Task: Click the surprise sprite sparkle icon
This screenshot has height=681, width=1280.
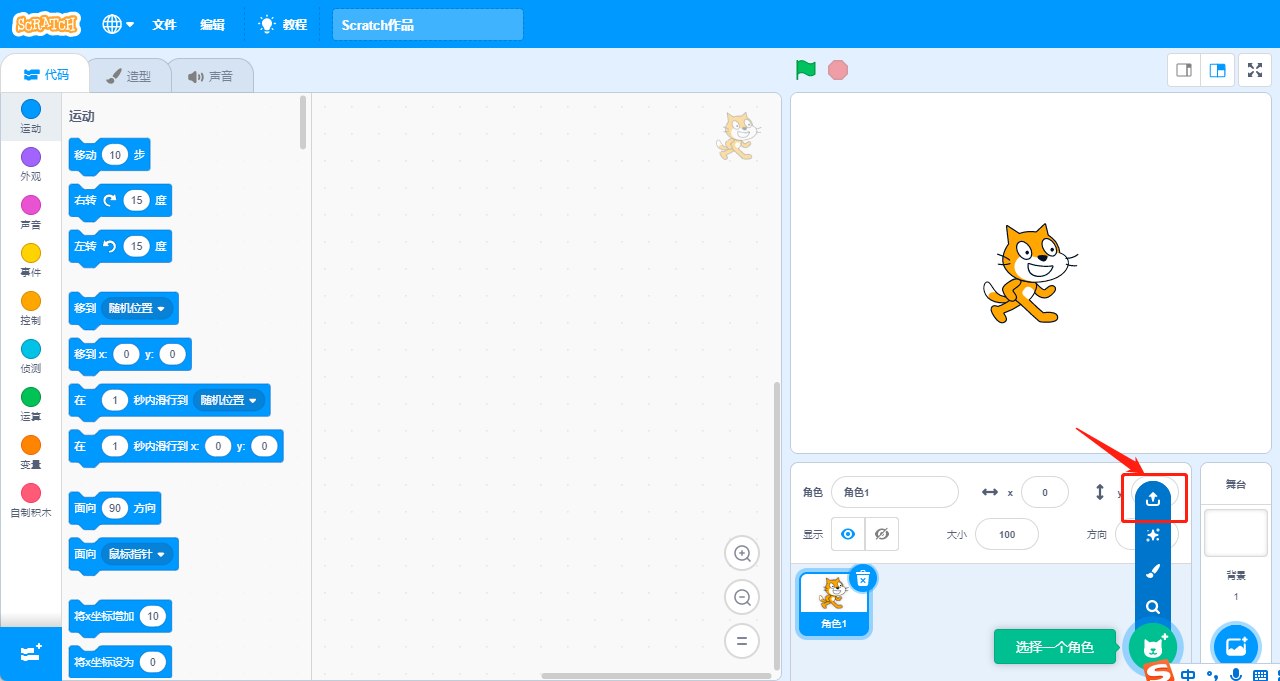Action: (1153, 535)
